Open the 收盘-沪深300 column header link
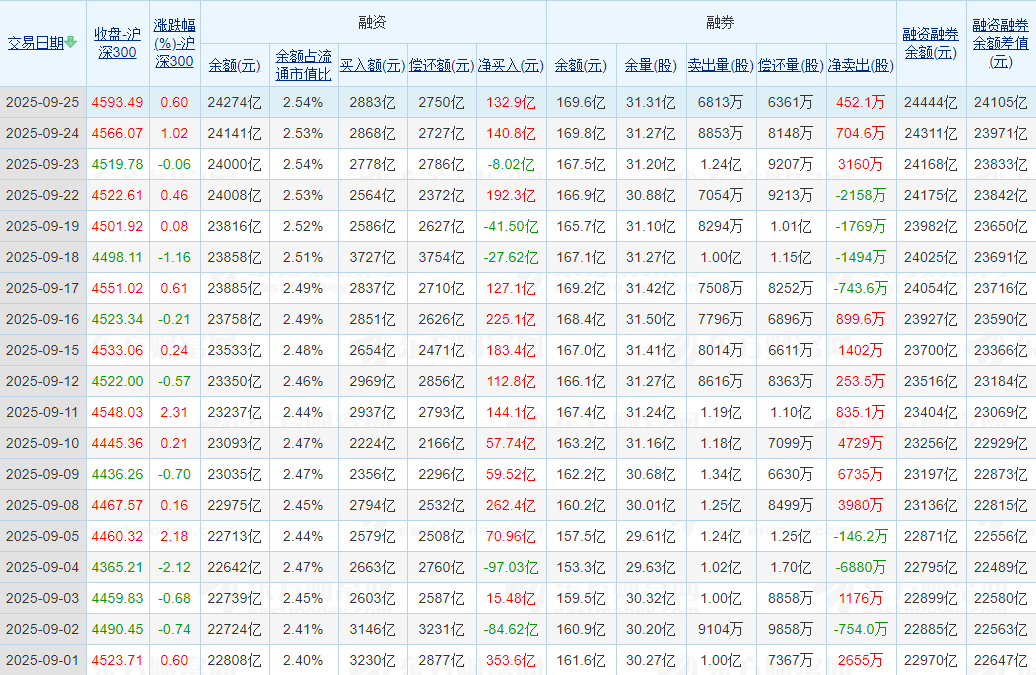Viewport: 1036px width, 675px height. (118, 43)
